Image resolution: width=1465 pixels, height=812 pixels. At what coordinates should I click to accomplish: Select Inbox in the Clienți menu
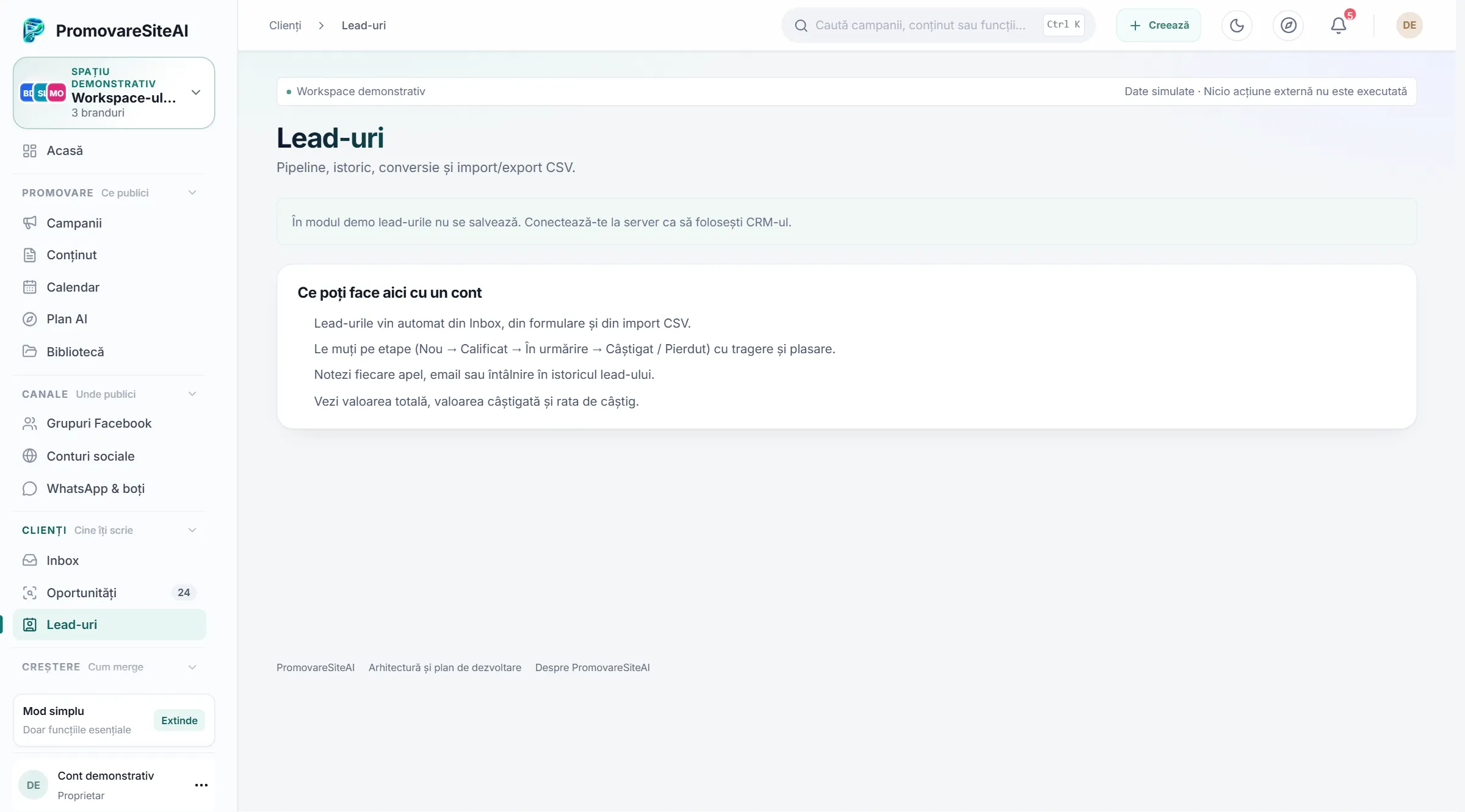click(109, 561)
